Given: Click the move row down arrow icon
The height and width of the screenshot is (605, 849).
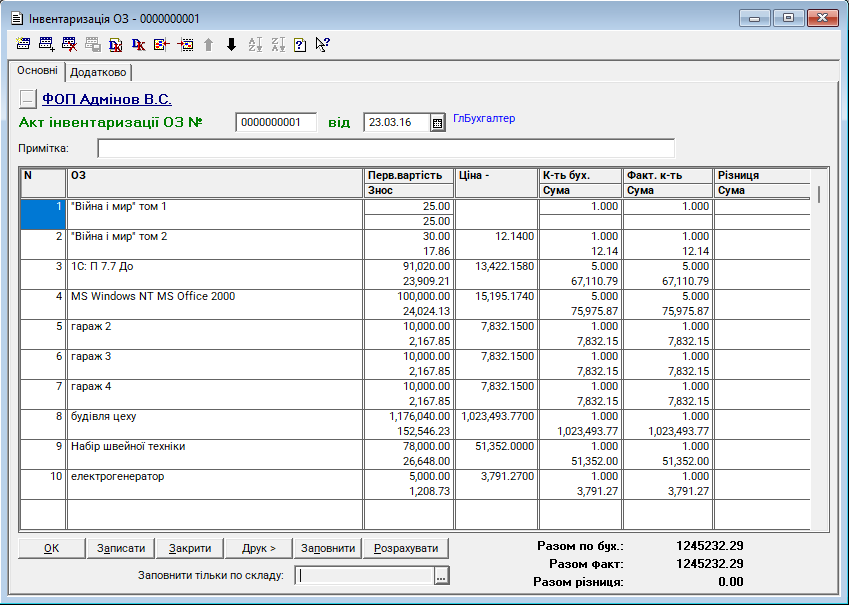Looking at the screenshot, I should point(231,44).
